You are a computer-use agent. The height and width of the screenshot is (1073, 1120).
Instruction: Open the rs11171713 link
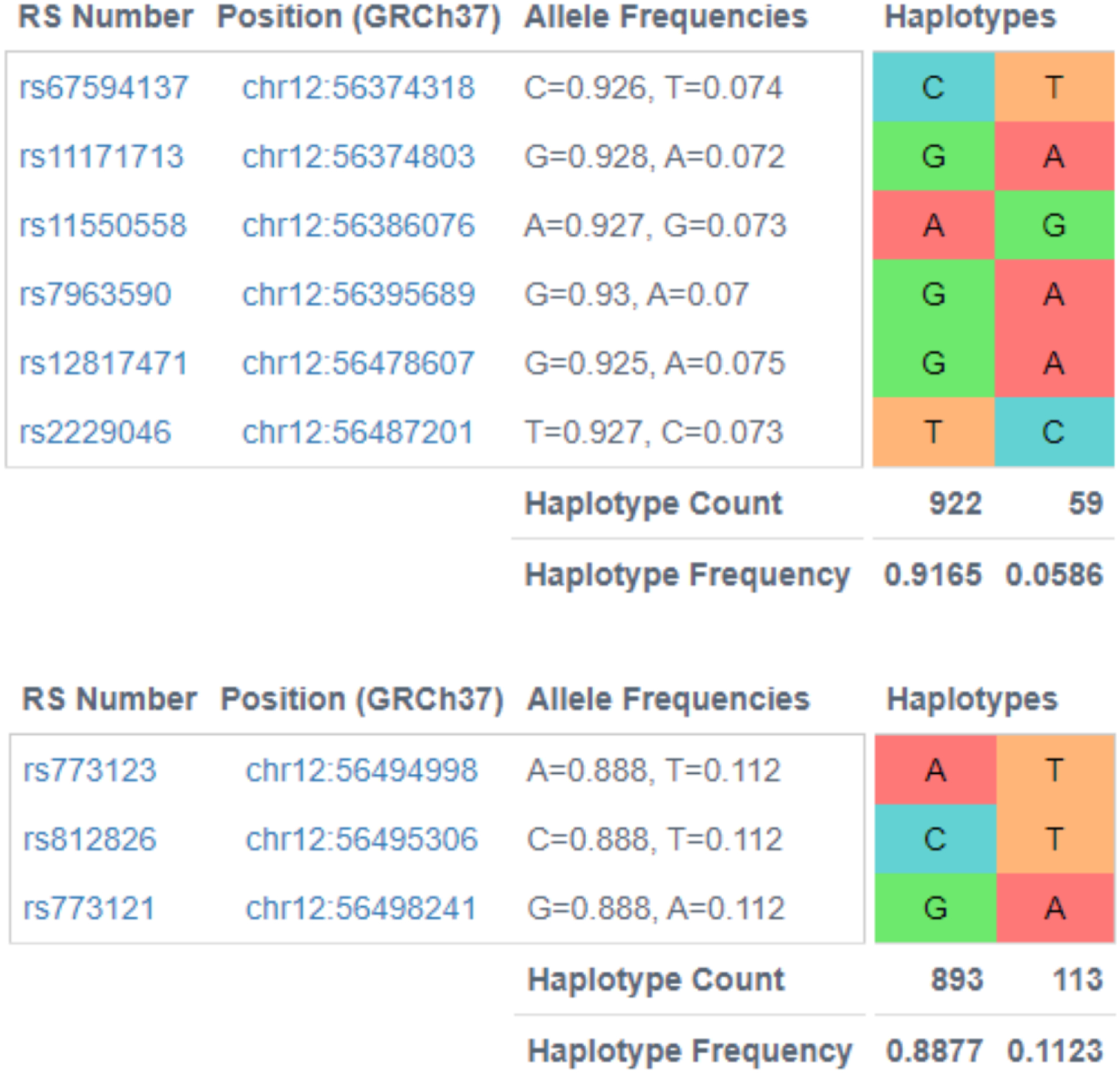pyautogui.click(x=101, y=157)
